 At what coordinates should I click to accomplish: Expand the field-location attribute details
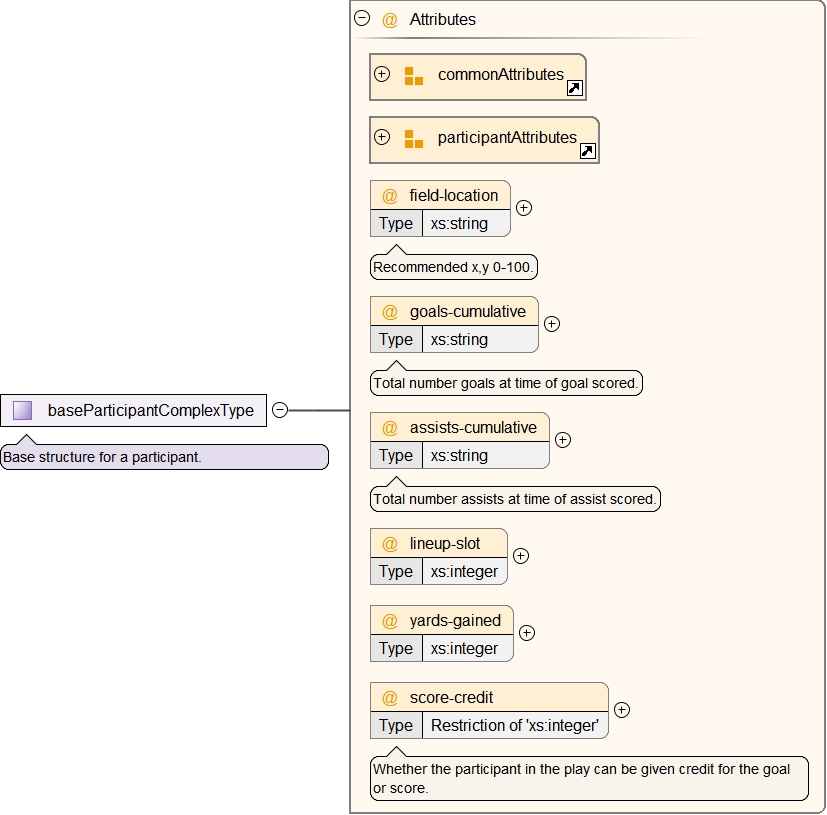[x=523, y=208]
